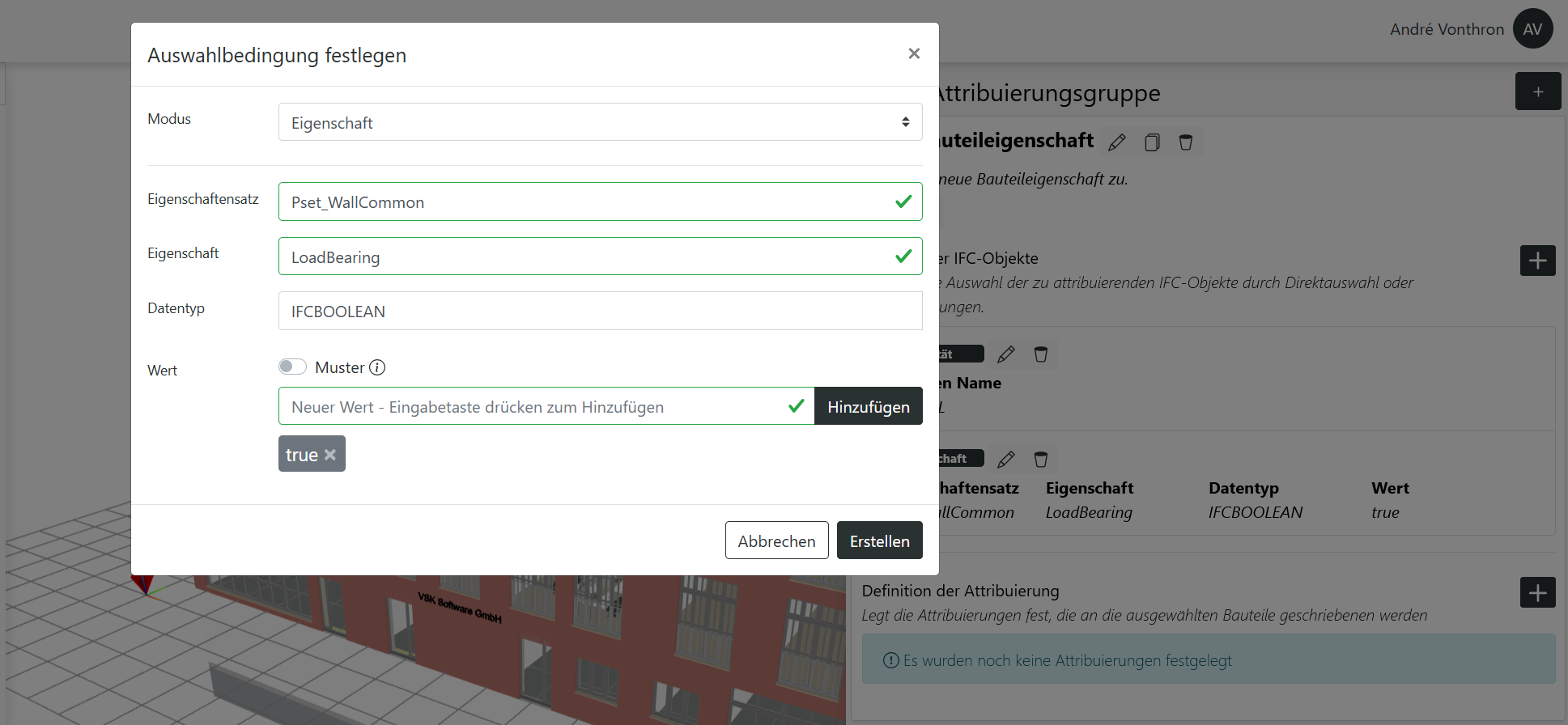Click the IFCBOOLEAN value in background table
Screen dimensions: 1568x725
[1256, 512]
